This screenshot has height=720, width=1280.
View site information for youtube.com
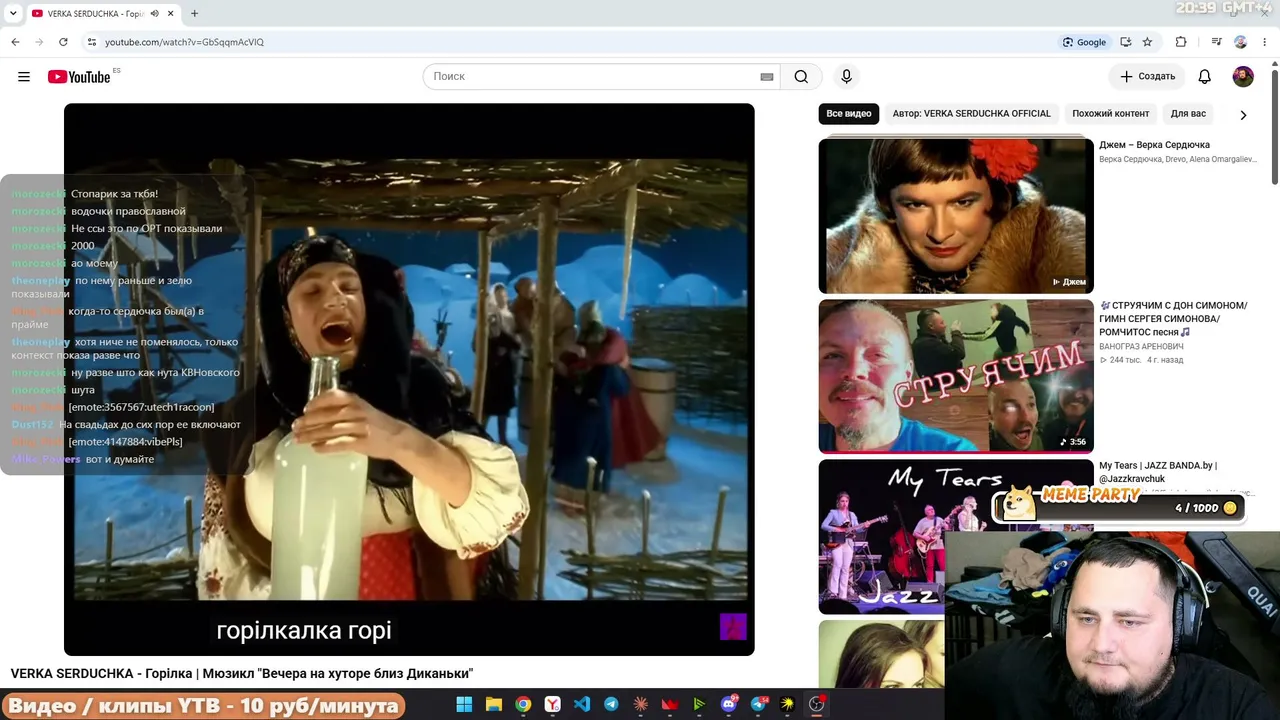92,42
